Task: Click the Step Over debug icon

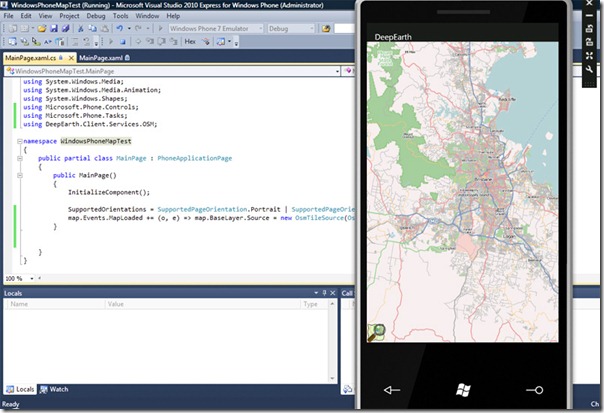Action: point(162,42)
